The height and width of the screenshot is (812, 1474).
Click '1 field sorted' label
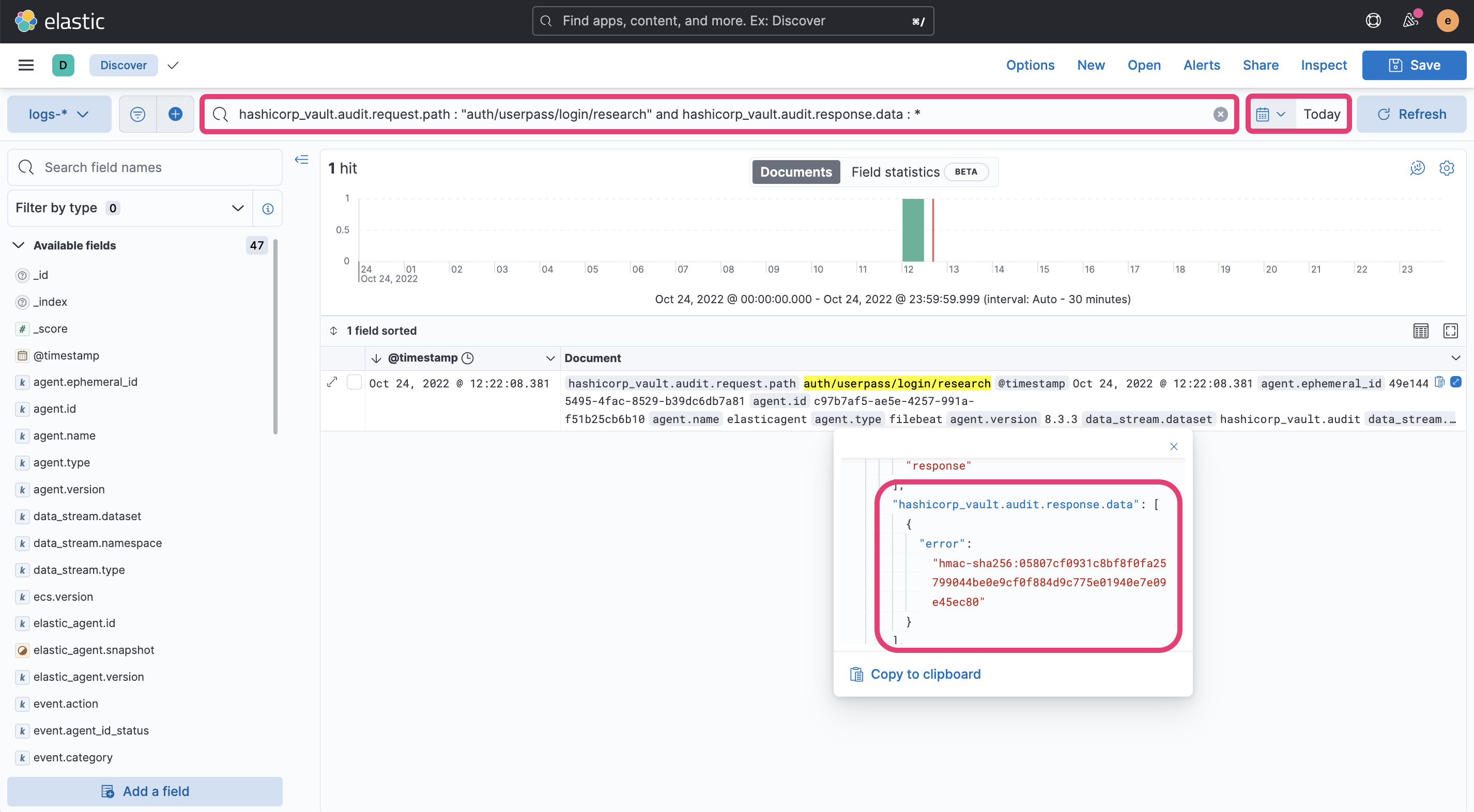coord(381,331)
